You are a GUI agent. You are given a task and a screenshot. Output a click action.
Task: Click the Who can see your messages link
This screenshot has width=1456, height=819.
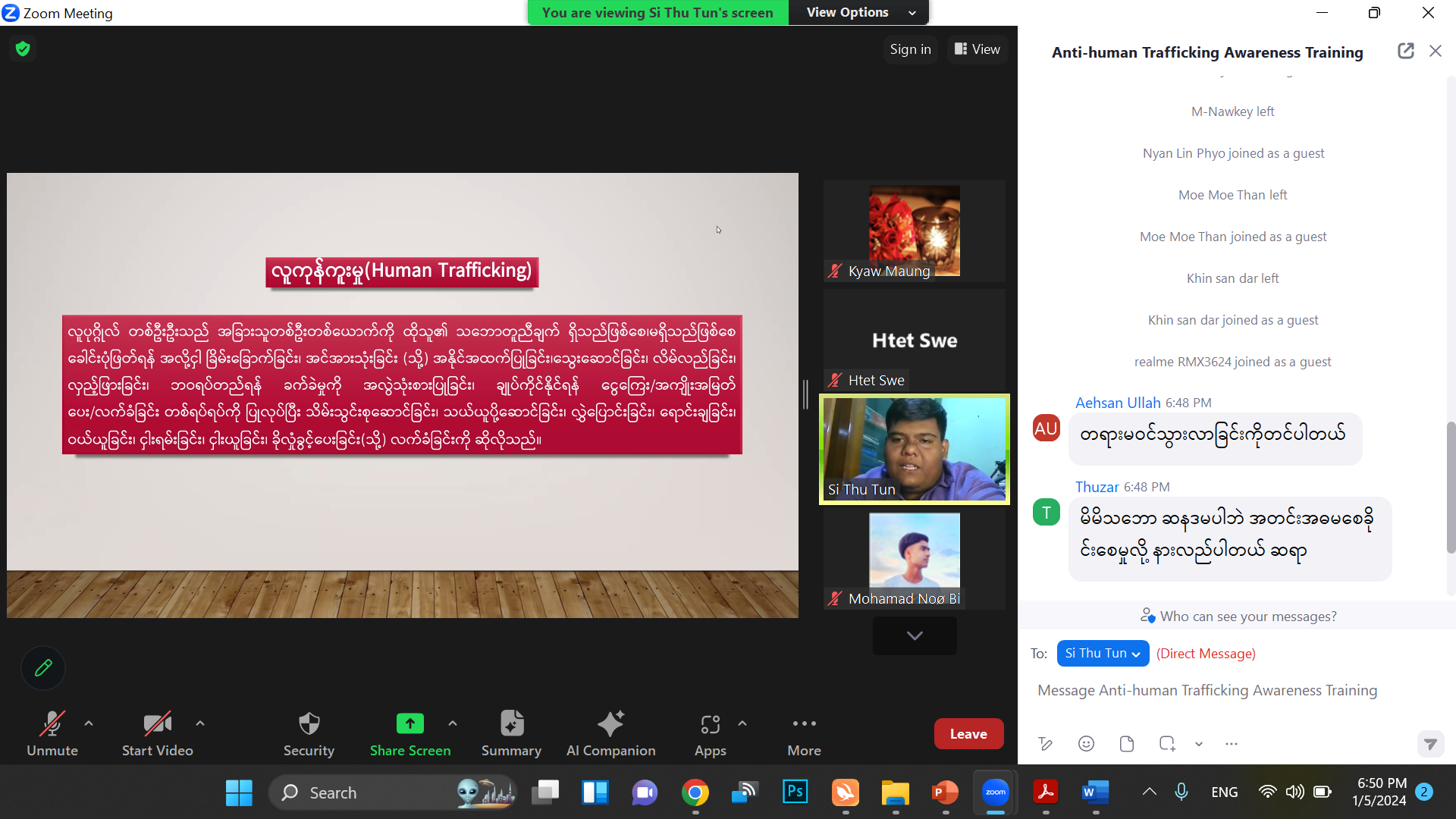(x=1238, y=616)
